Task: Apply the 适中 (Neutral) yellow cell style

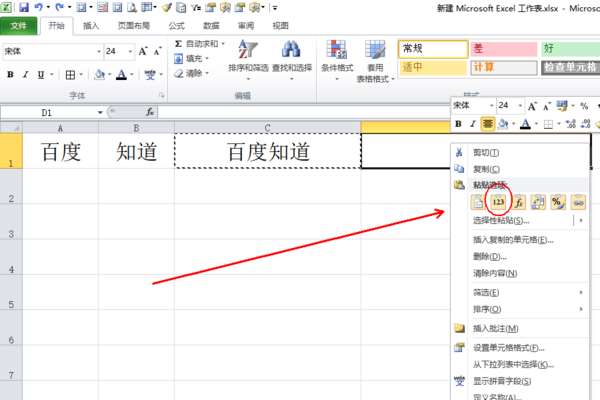Action: [x=433, y=67]
